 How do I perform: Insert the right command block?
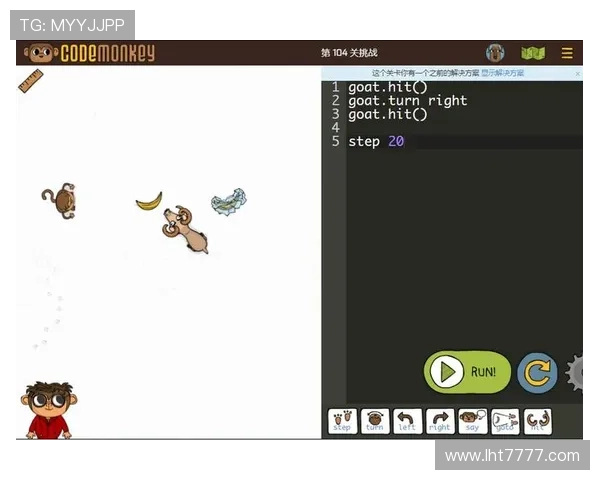pyautogui.click(x=440, y=422)
